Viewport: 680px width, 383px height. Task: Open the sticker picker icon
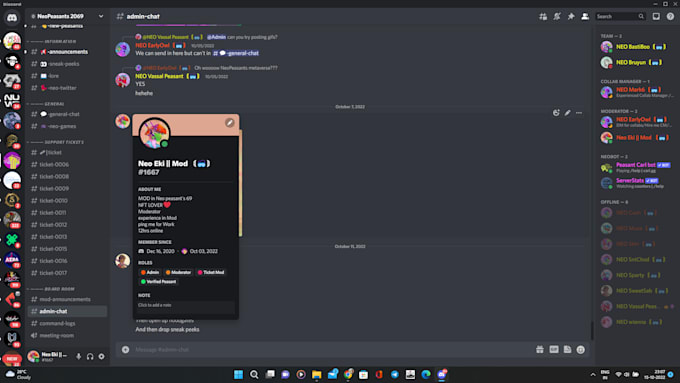pos(567,350)
